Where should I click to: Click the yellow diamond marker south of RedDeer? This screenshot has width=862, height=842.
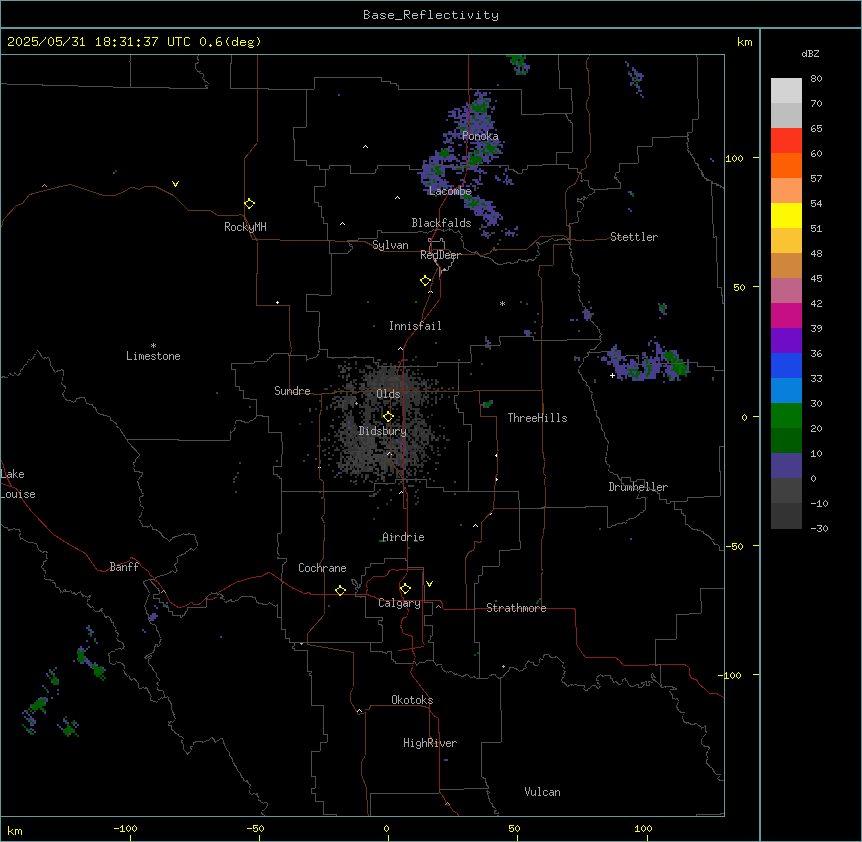[x=426, y=281]
